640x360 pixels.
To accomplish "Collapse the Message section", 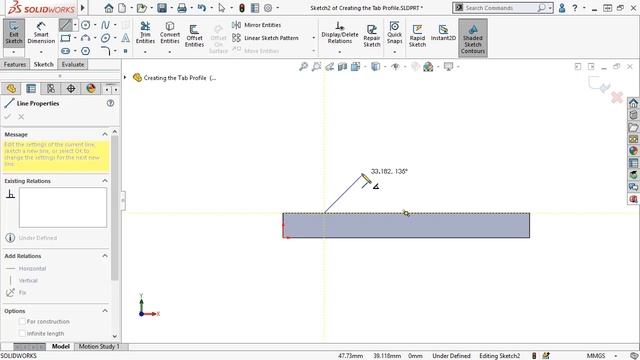I will point(105,134).
